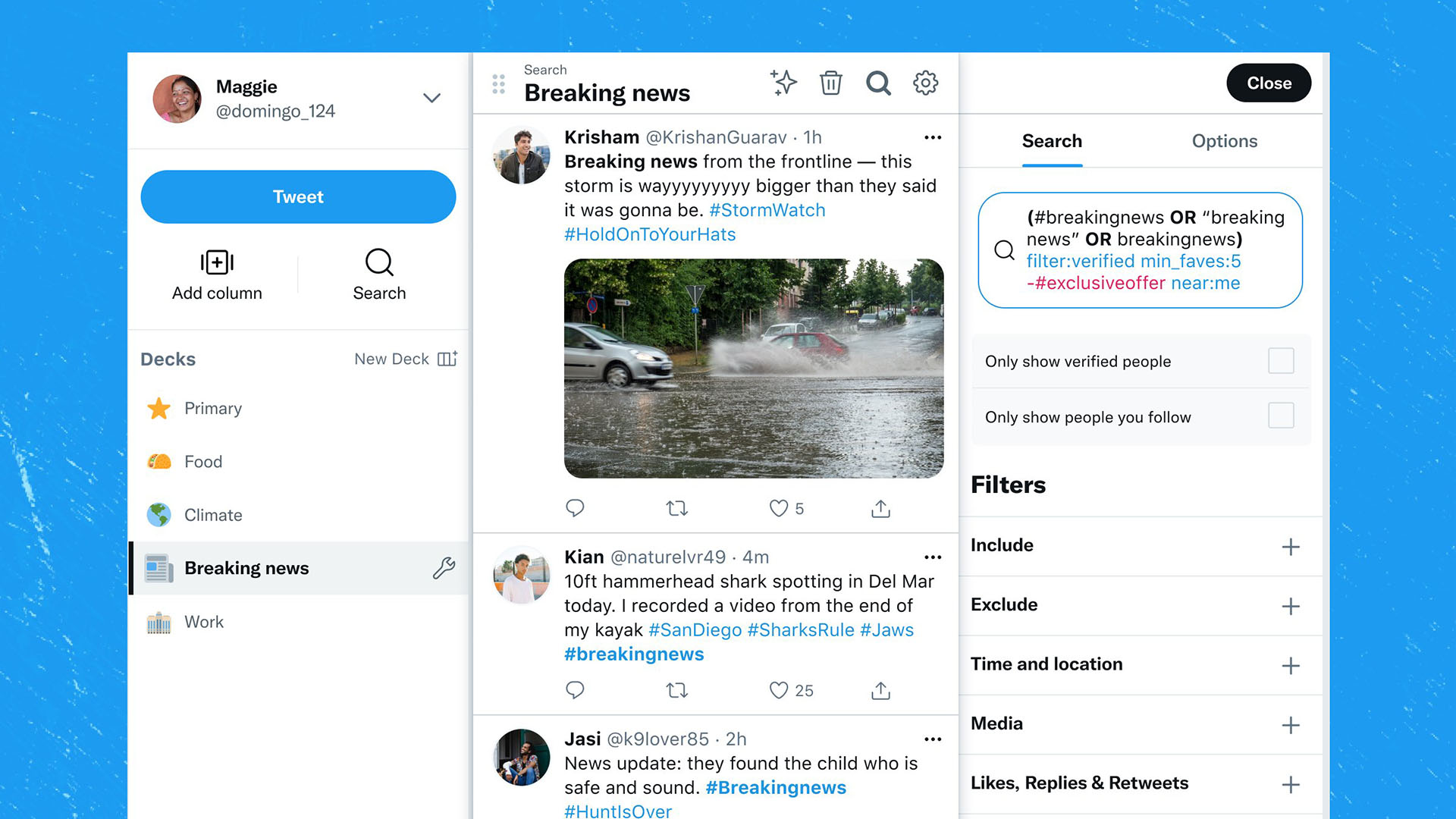
Task: Open more options on Kian's tweet
Action: (x=933, y=557)
